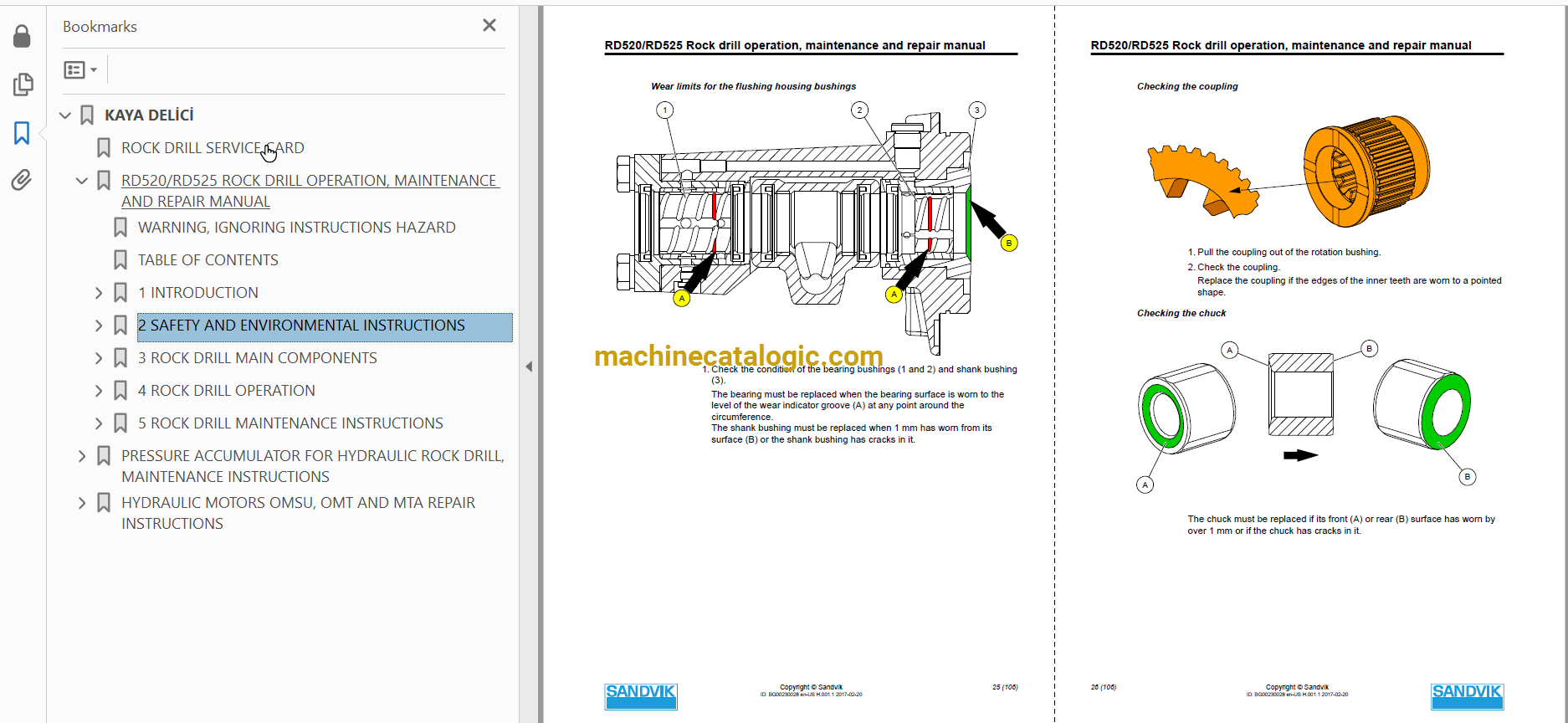Select the 1 INTRODUCTION bookmark text
1568x723 pixels.
click(x=198, y=293)
